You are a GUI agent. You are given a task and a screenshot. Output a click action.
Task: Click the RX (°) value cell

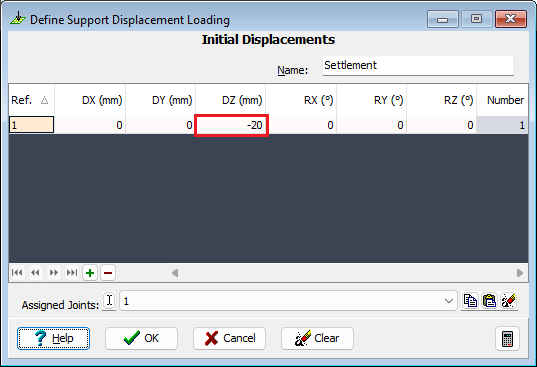coord(301,125)
